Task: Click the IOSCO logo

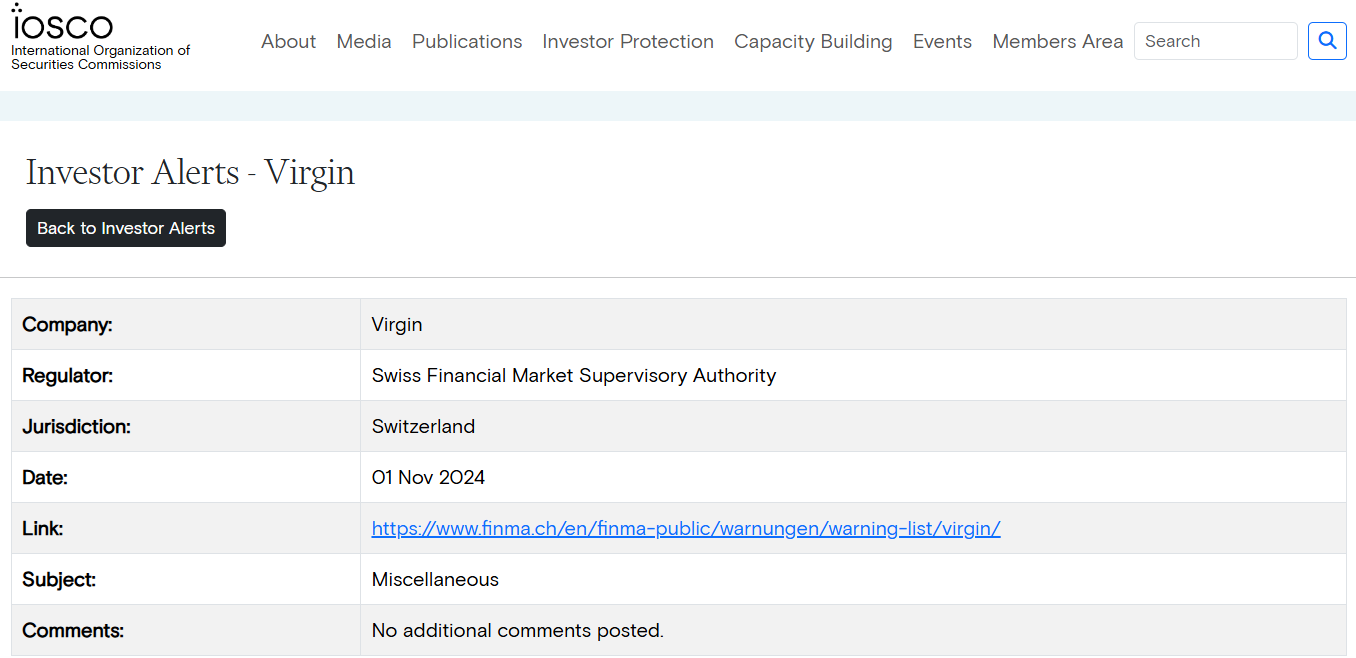Action: [62, 24]
